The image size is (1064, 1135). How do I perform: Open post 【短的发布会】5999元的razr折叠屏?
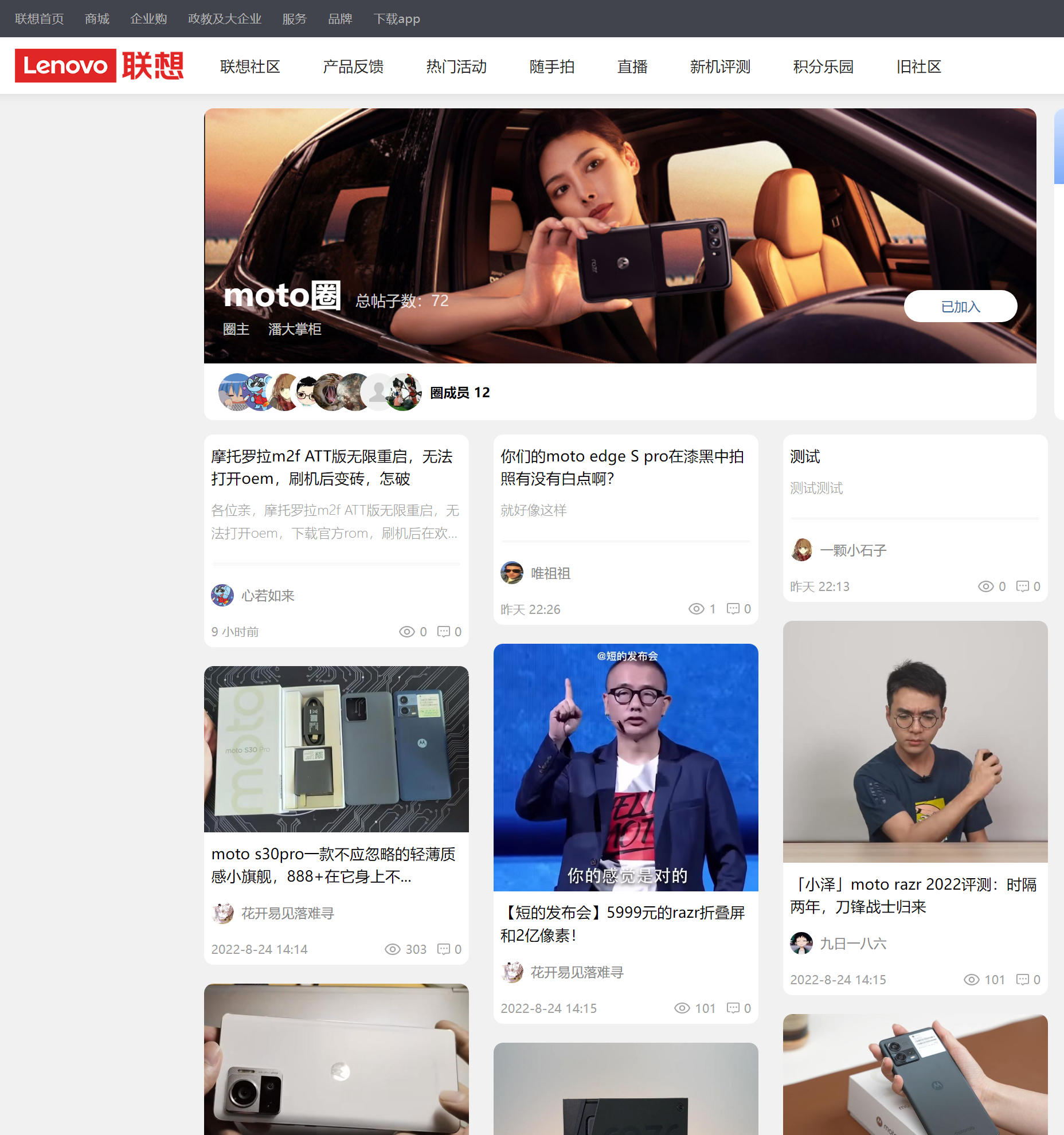[623, 923]
